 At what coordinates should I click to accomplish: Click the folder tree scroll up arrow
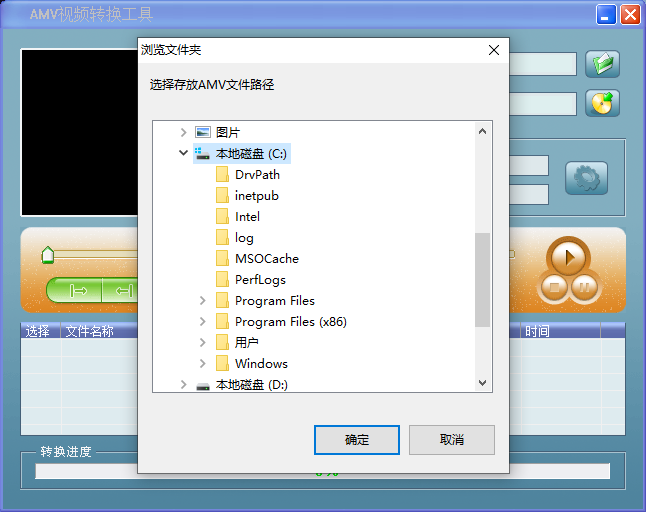click(x=482, y=131)
